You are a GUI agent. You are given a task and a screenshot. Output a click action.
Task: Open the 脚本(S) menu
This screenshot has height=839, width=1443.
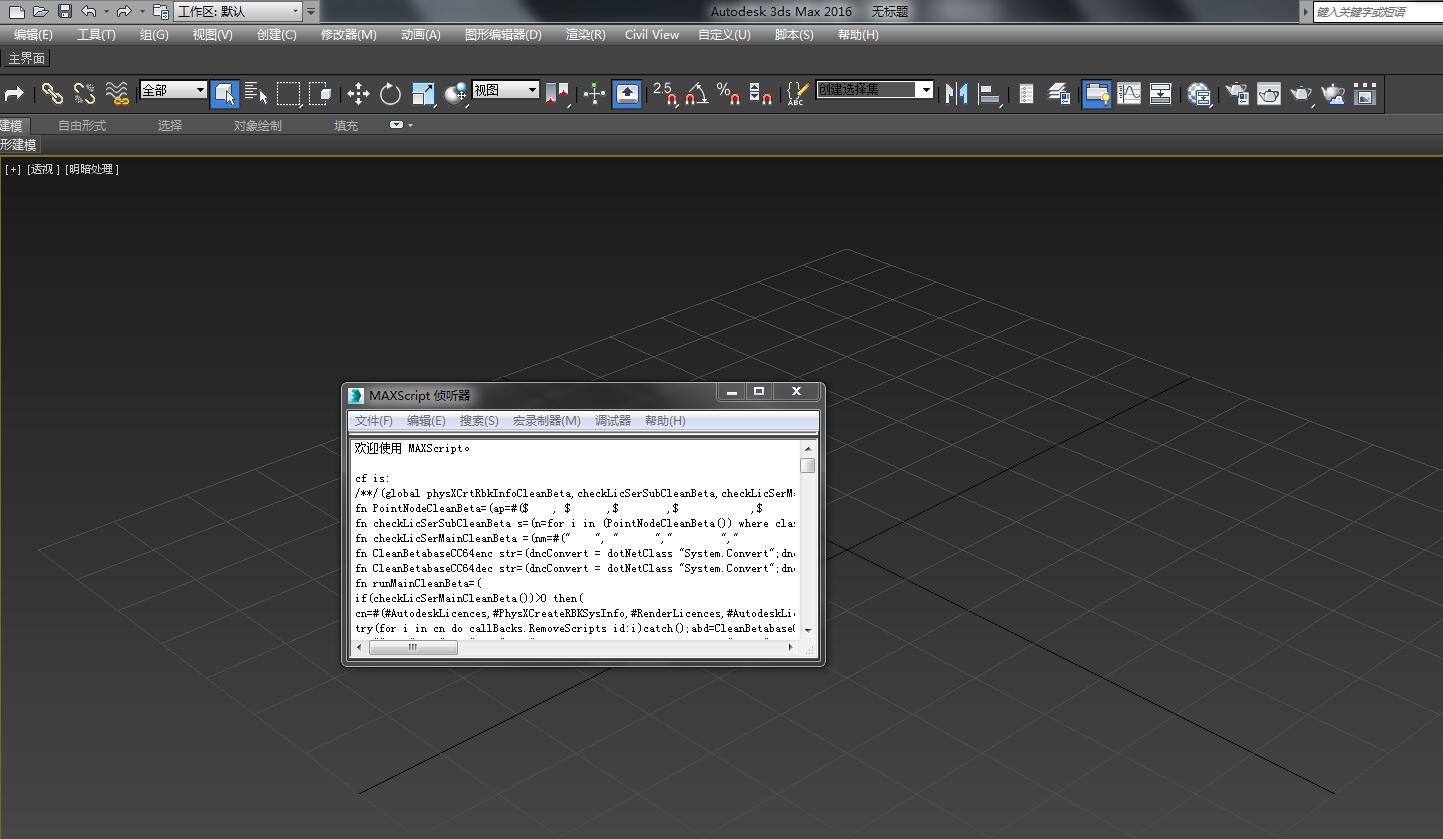click(794, 34)
